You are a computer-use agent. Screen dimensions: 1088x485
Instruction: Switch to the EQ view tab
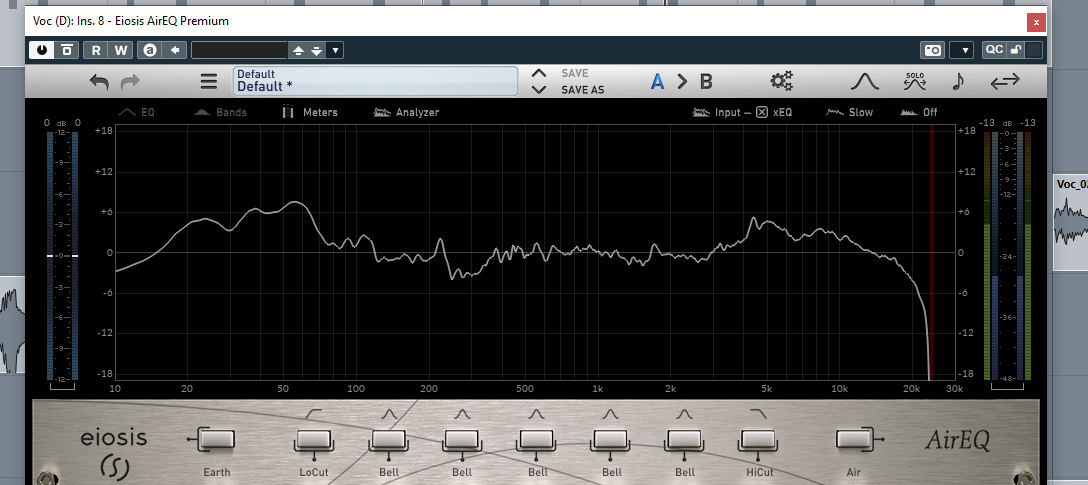[136, 112]
